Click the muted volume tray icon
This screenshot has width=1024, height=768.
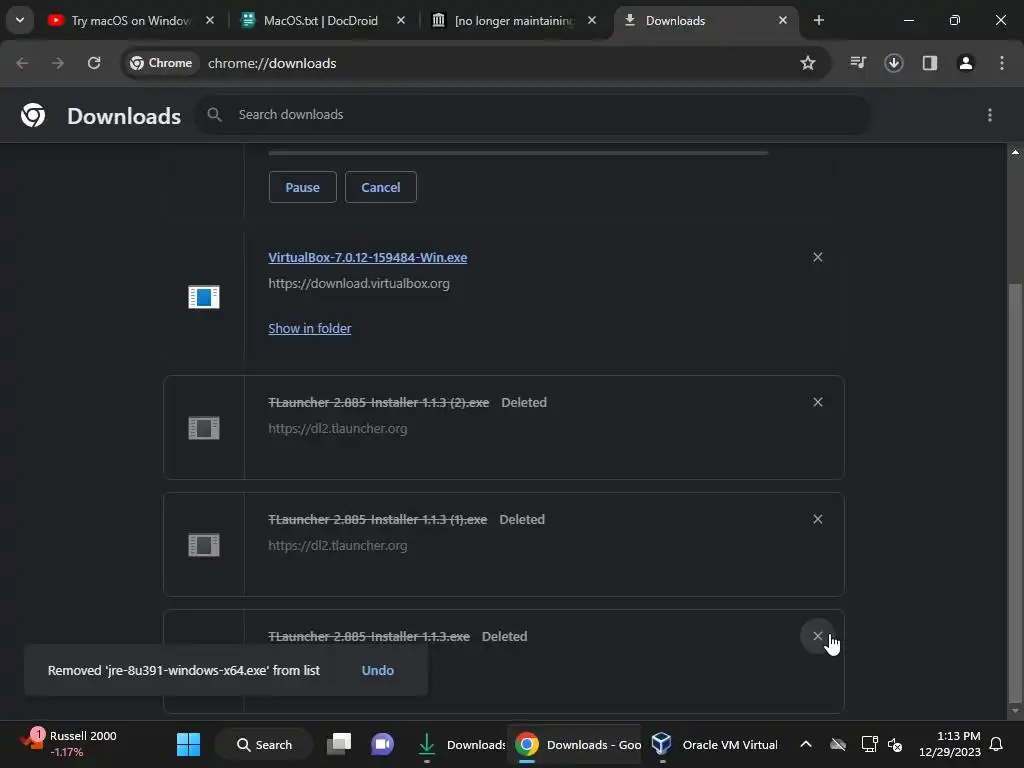click(x=895, y=744)
